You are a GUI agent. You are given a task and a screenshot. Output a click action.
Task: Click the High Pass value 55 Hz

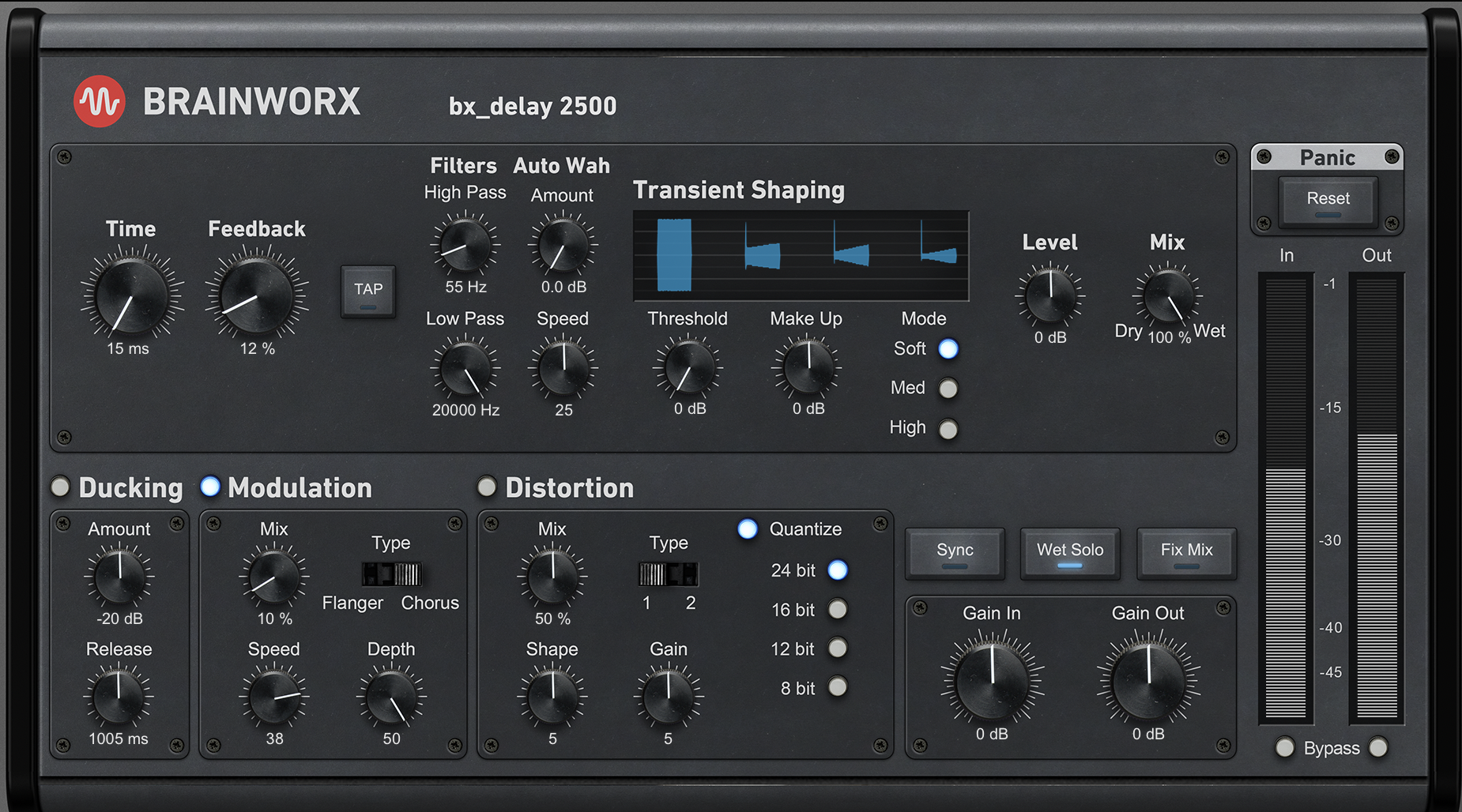coord(465,287)
